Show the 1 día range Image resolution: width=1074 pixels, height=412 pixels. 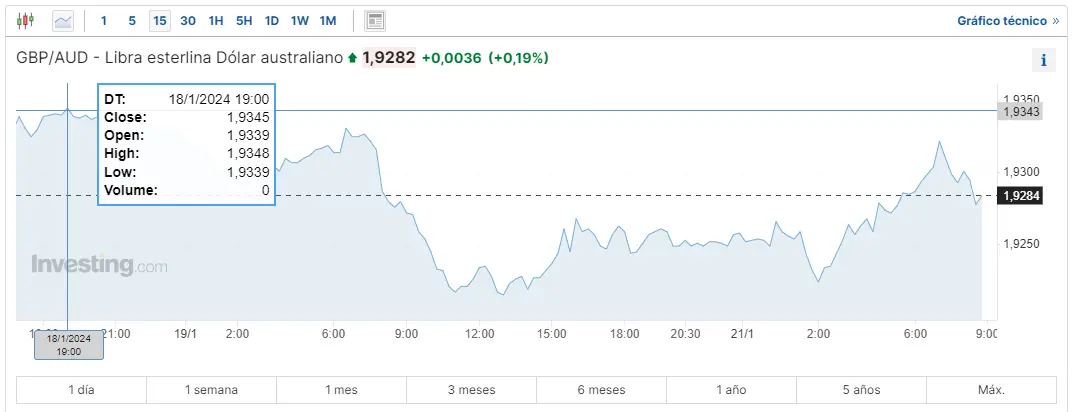click(x=82, y=390)
